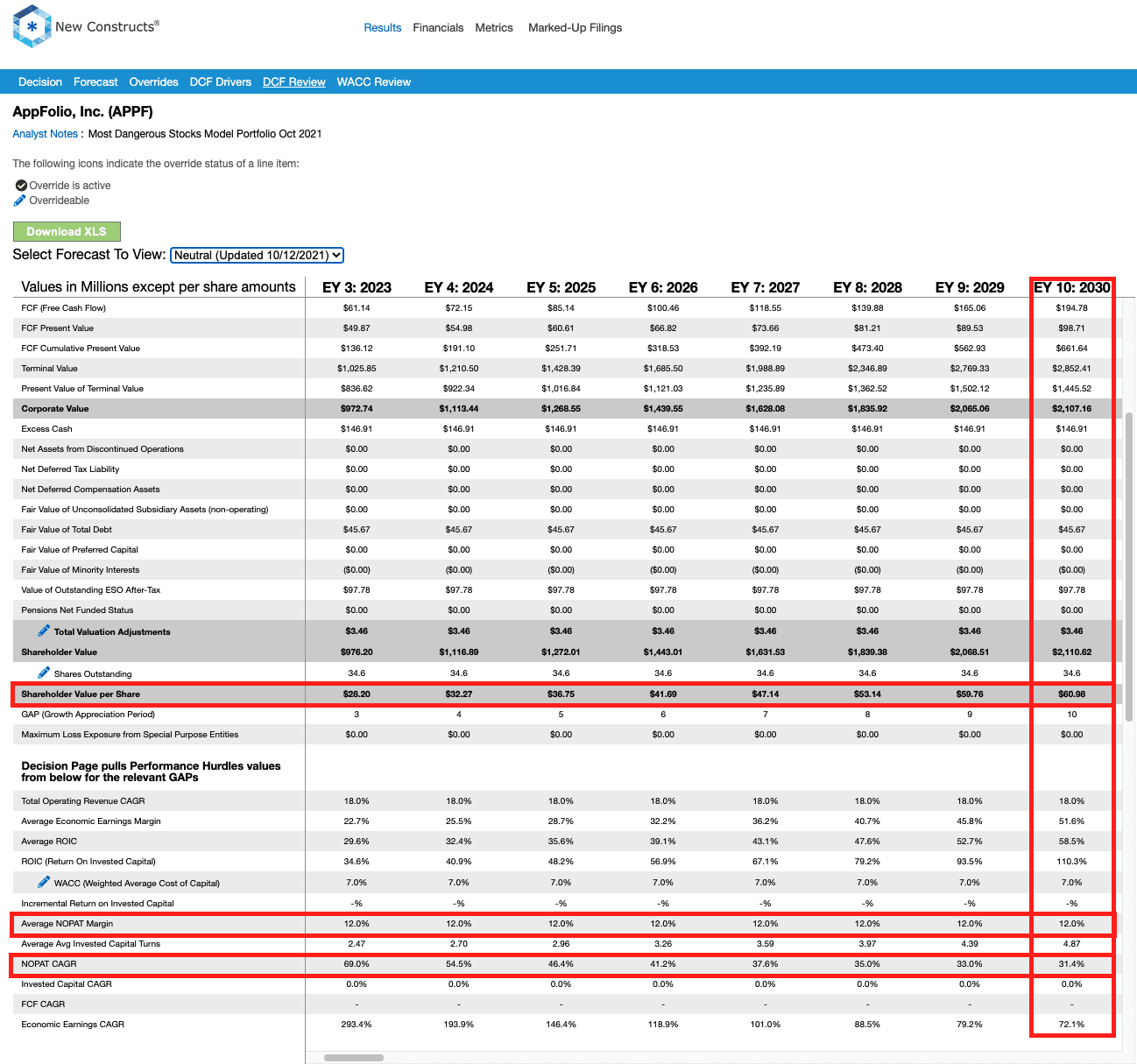Click the Average NOPAT Margin label
1137x1064 pixels.
click(x=67, y=924)
